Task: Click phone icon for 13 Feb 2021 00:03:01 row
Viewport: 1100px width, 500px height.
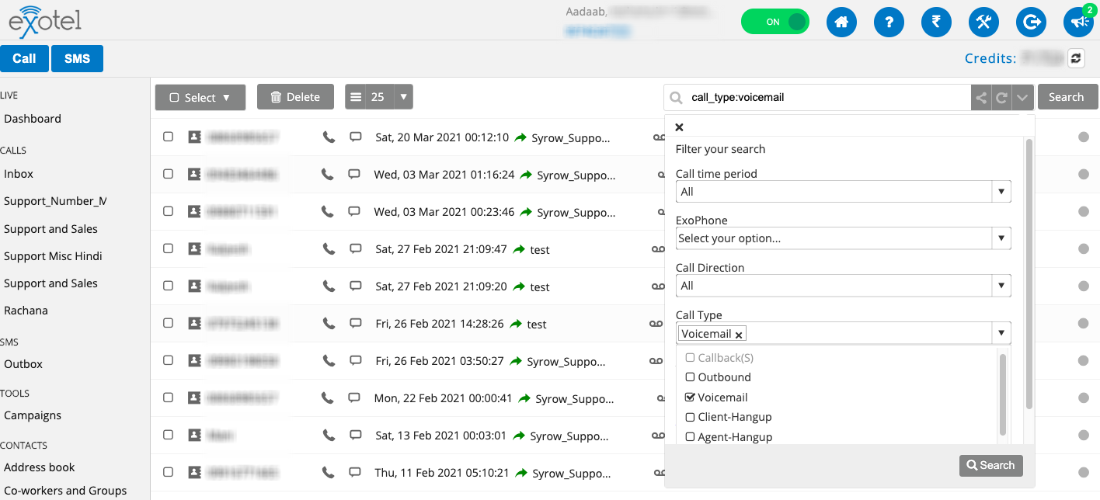Action: coord(328,435)
